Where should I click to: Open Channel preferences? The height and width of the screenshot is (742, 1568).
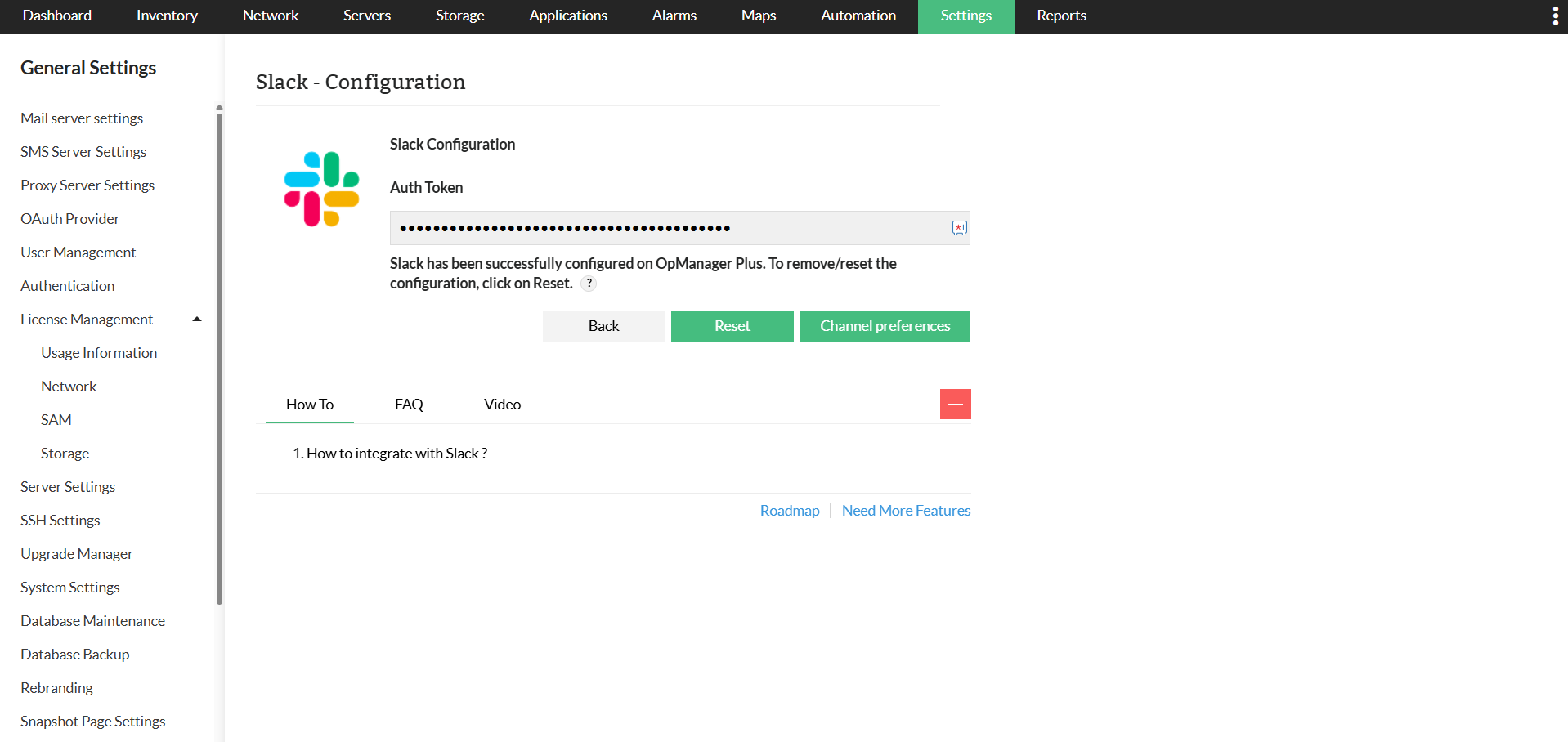point(885,326)
